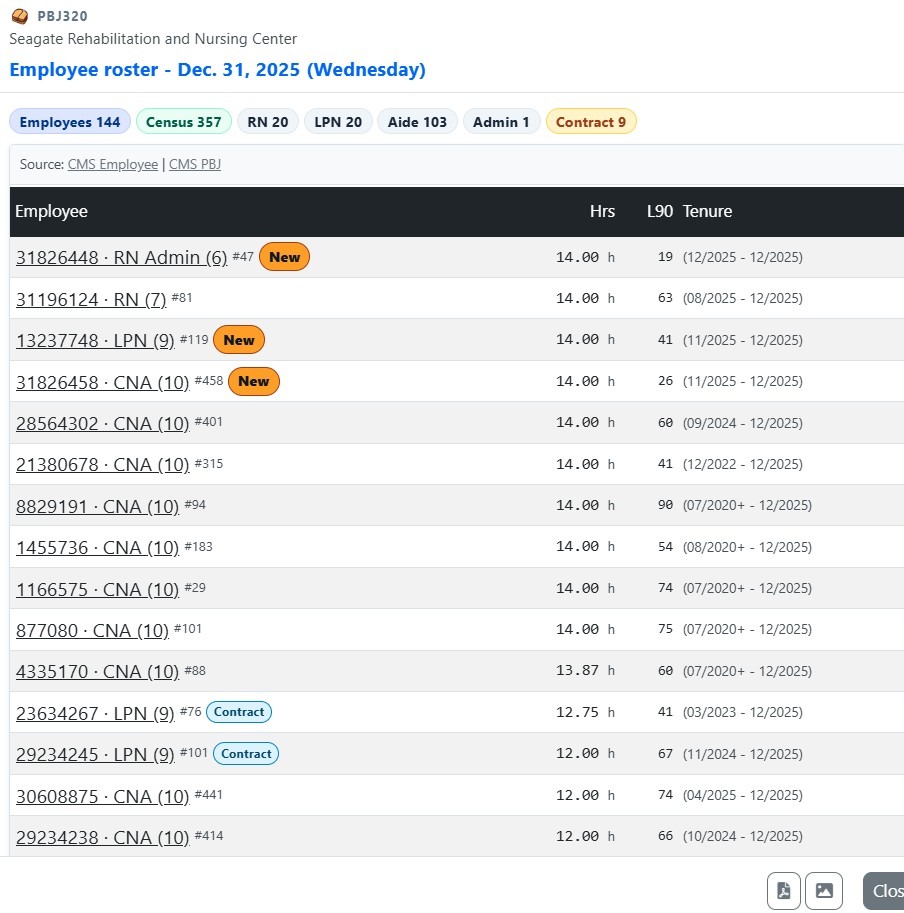Open employee 28564302 CNA link
This screenshot has height=913, width=904.
(102, 424)
